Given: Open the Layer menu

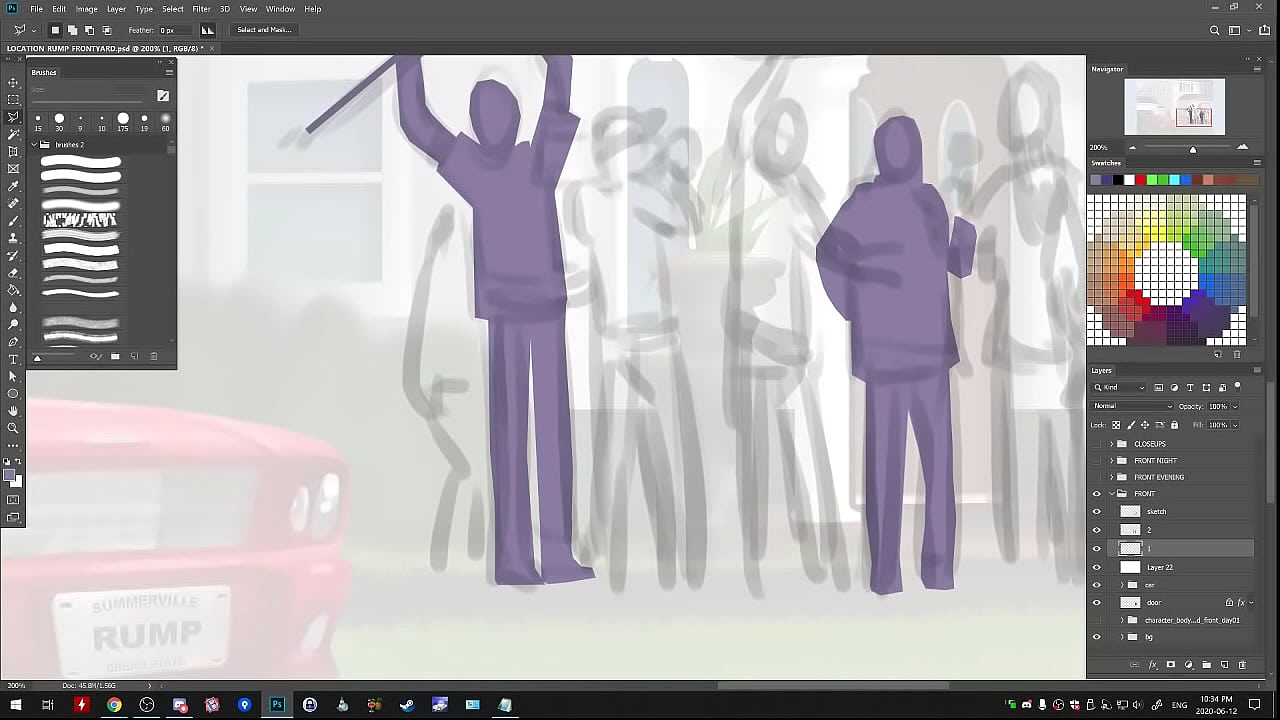Looking at the screenshot, I should pyautogui.click(x=116, y=9).
